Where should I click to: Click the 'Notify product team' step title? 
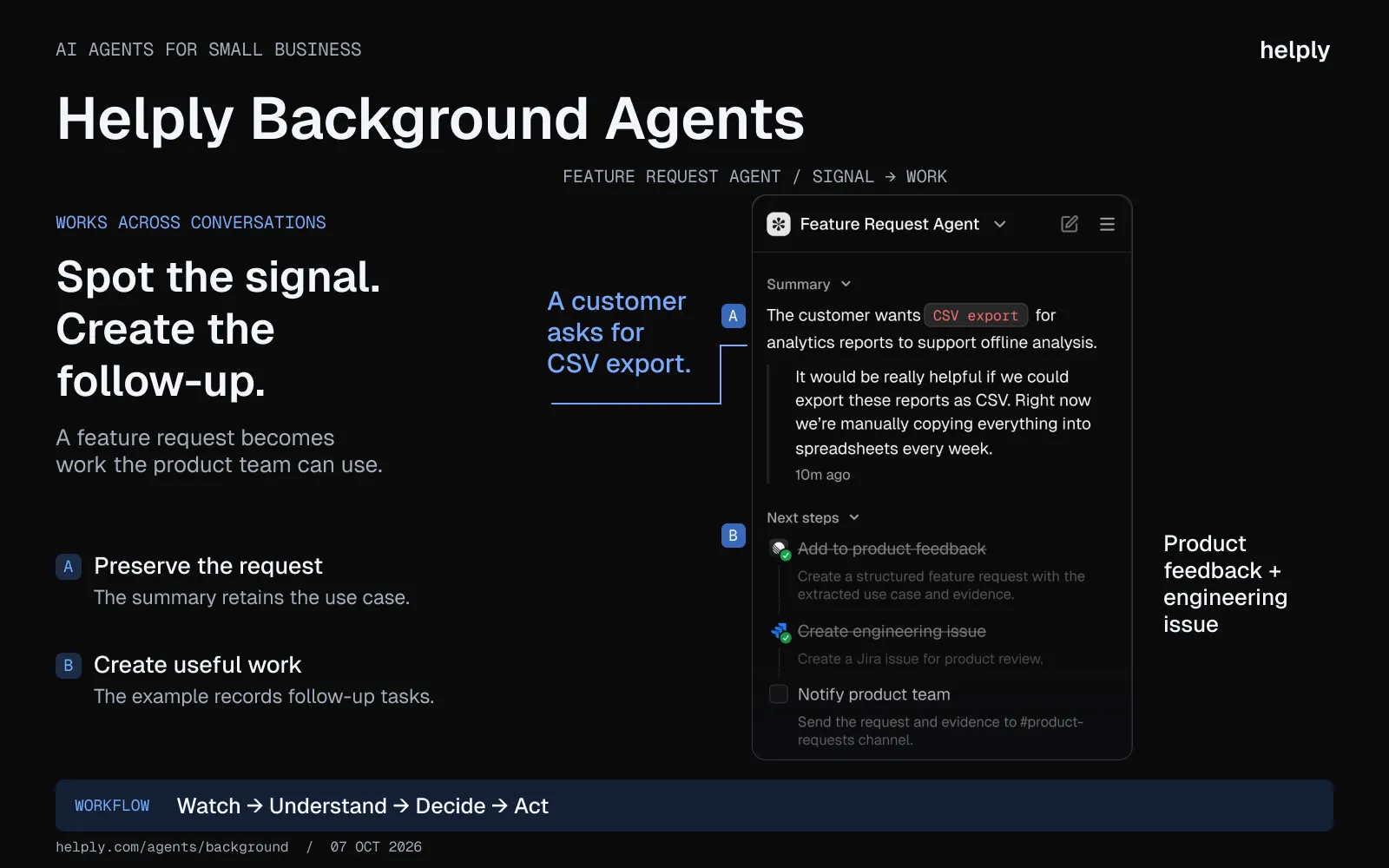click(x=873, y=694)
